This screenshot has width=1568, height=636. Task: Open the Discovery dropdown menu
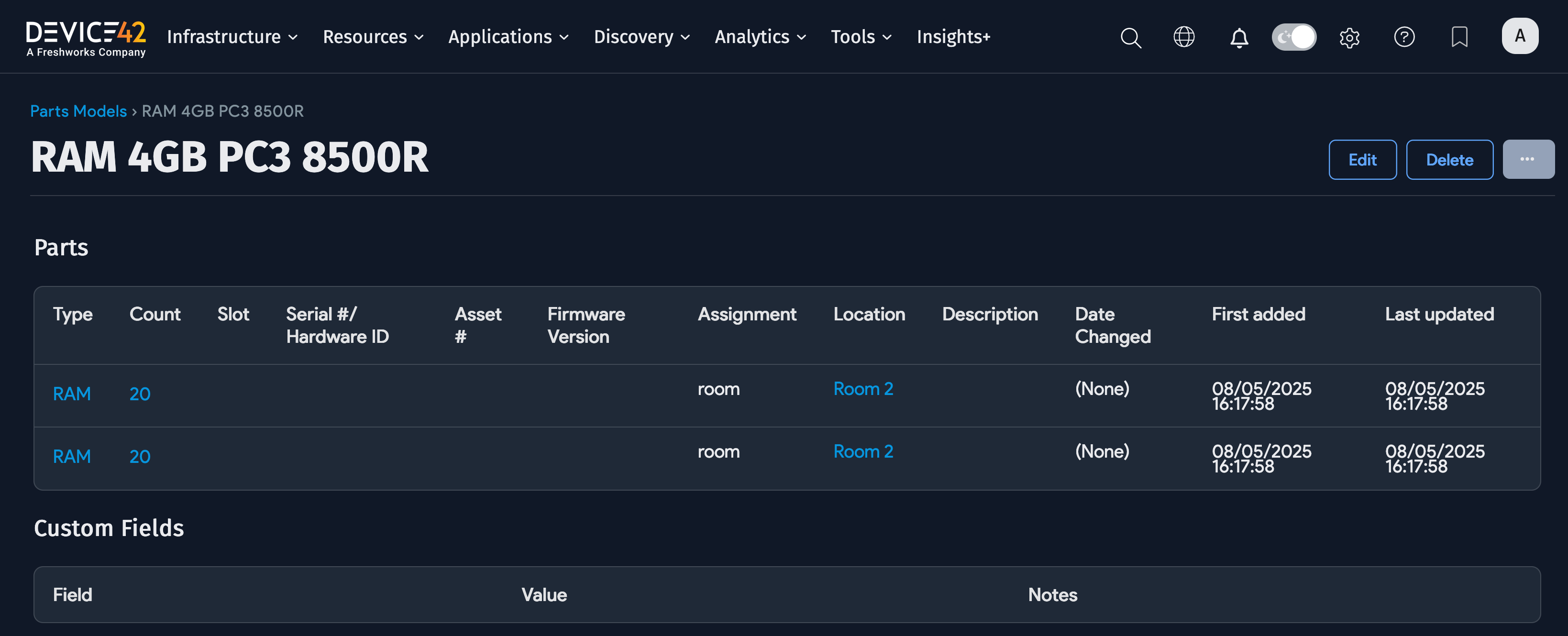point(641,37)
